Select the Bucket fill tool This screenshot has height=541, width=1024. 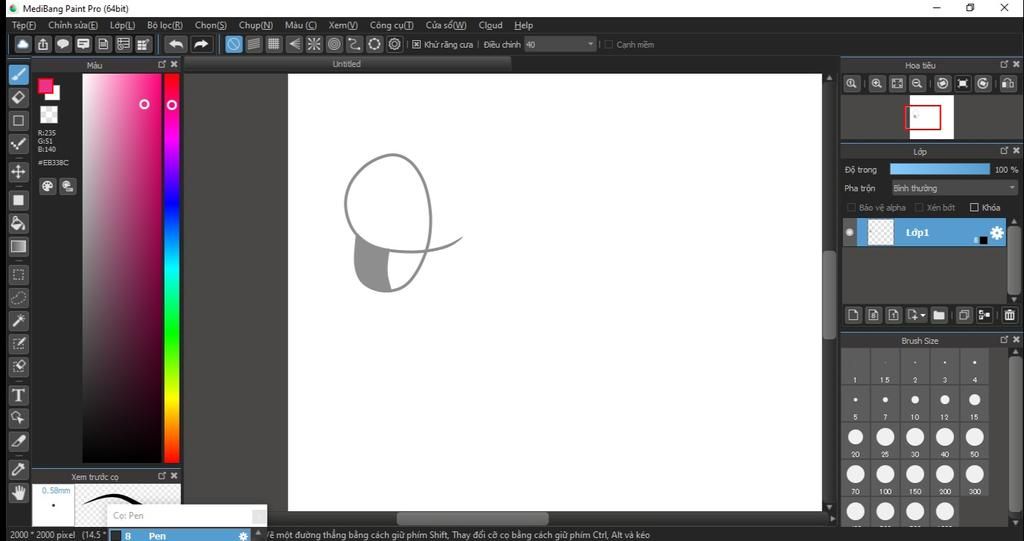(18, 223)
